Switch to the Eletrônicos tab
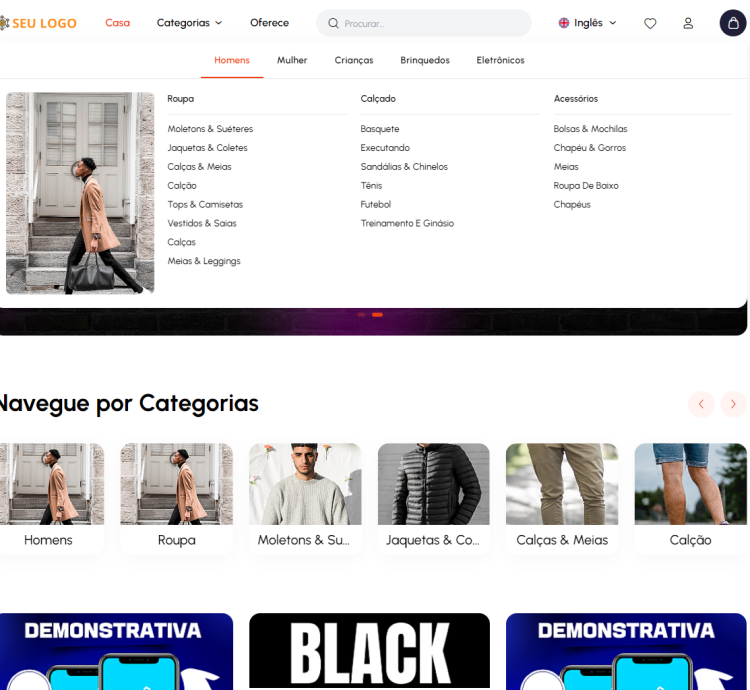 pyautogui.click(x=500, y=60)
